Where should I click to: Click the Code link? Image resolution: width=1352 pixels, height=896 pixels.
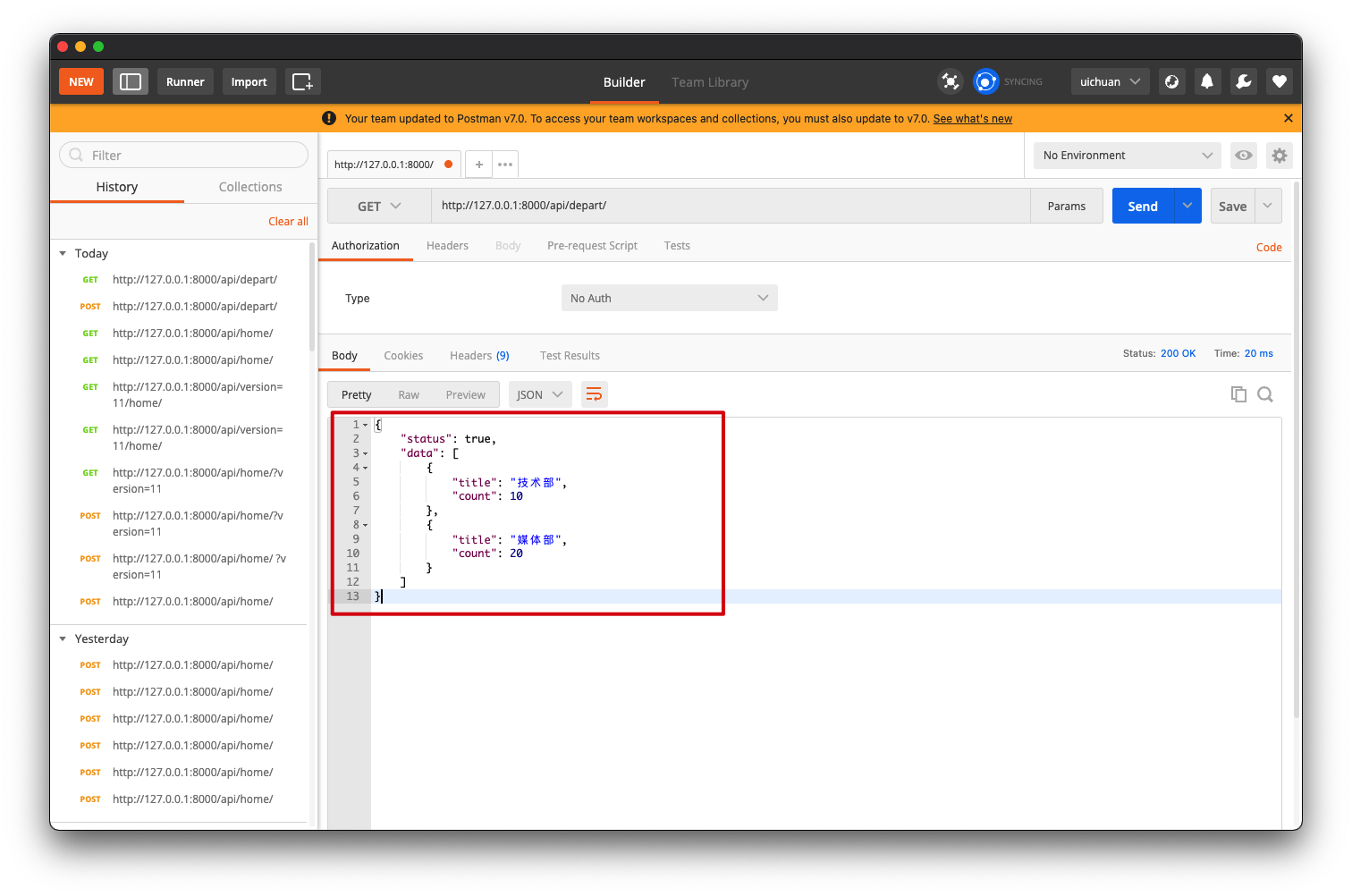point(1269,248)
